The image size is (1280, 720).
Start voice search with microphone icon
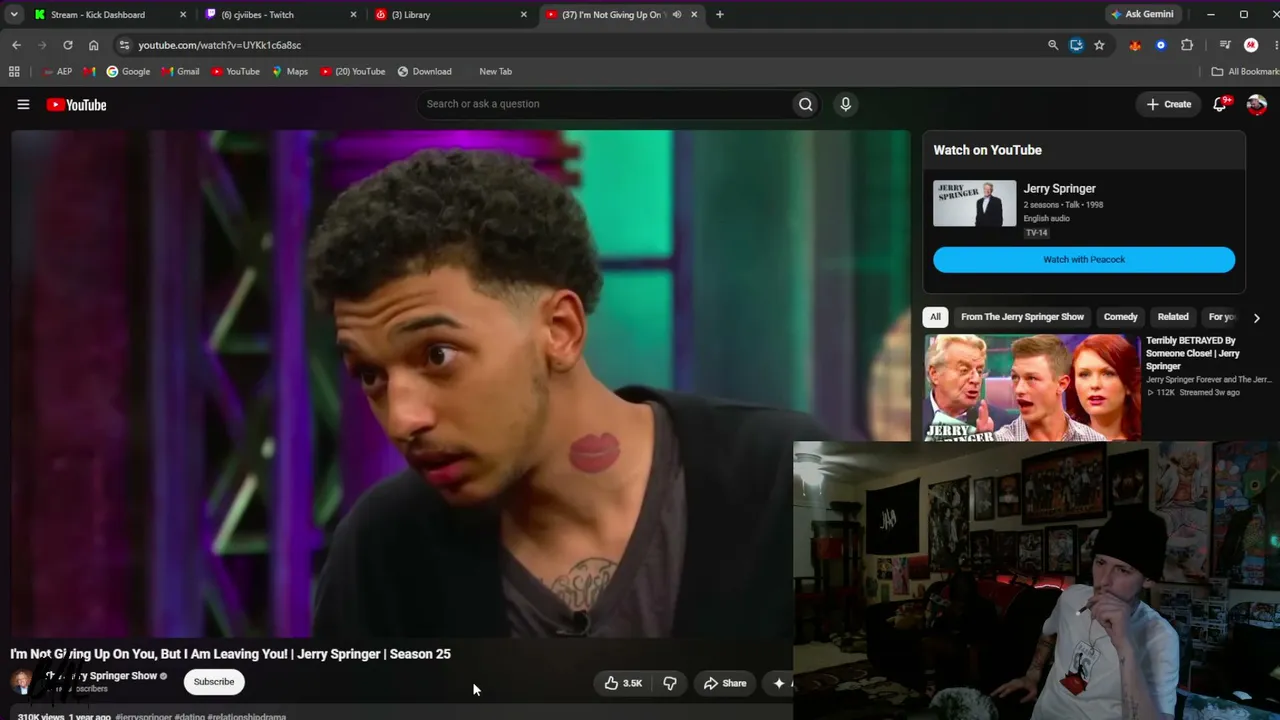point(845,104)
